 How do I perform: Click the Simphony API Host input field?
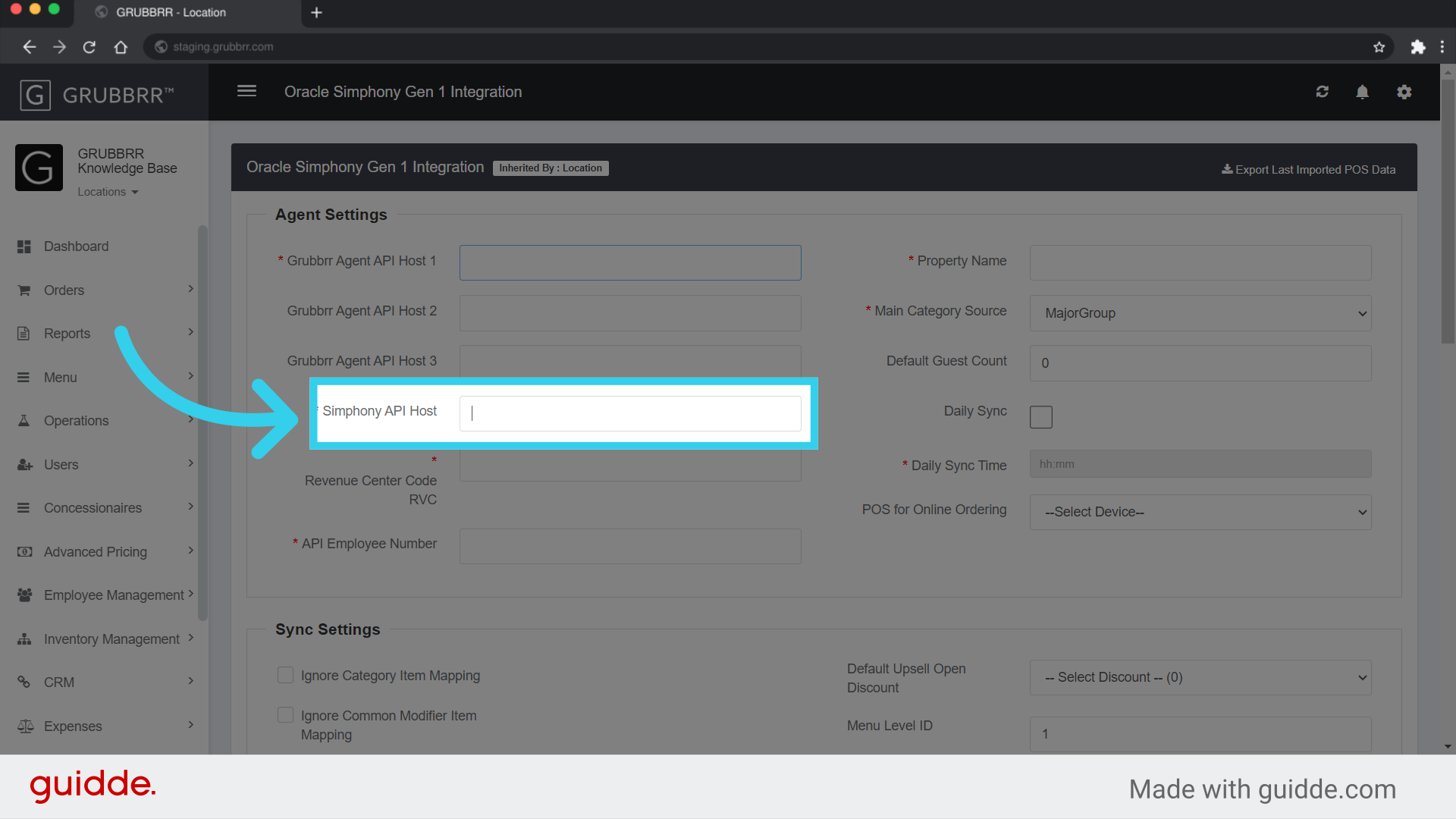pos(630,413)
